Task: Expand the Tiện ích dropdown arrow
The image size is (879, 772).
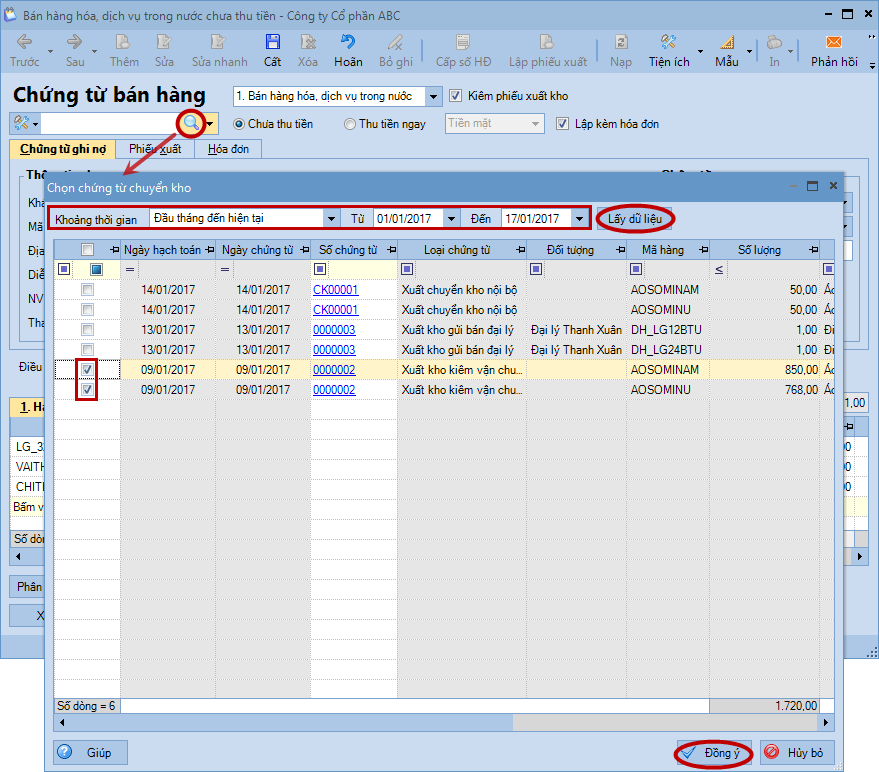Action: (700, 51)
